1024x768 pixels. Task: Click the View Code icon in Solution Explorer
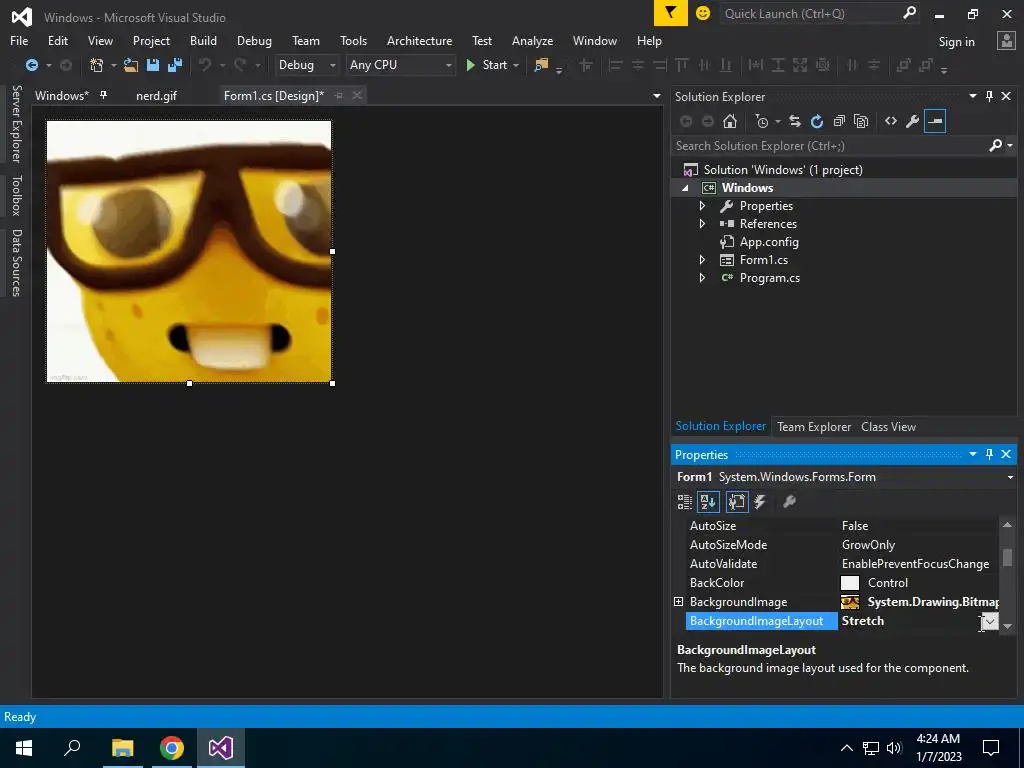click(891, 121)
